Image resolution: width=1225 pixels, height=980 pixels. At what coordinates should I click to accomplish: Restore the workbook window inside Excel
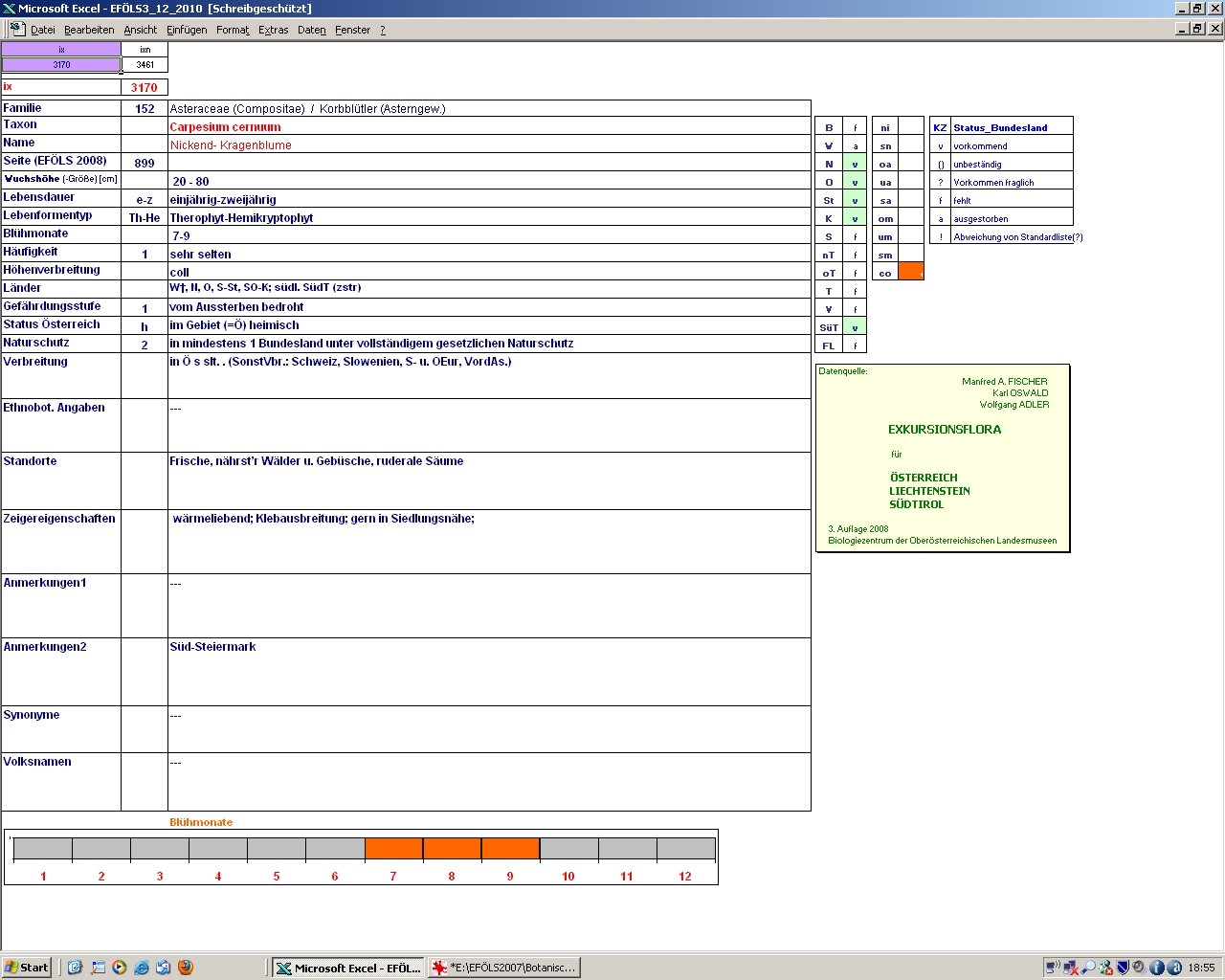pyautogui.click(x=1197, y=29)
